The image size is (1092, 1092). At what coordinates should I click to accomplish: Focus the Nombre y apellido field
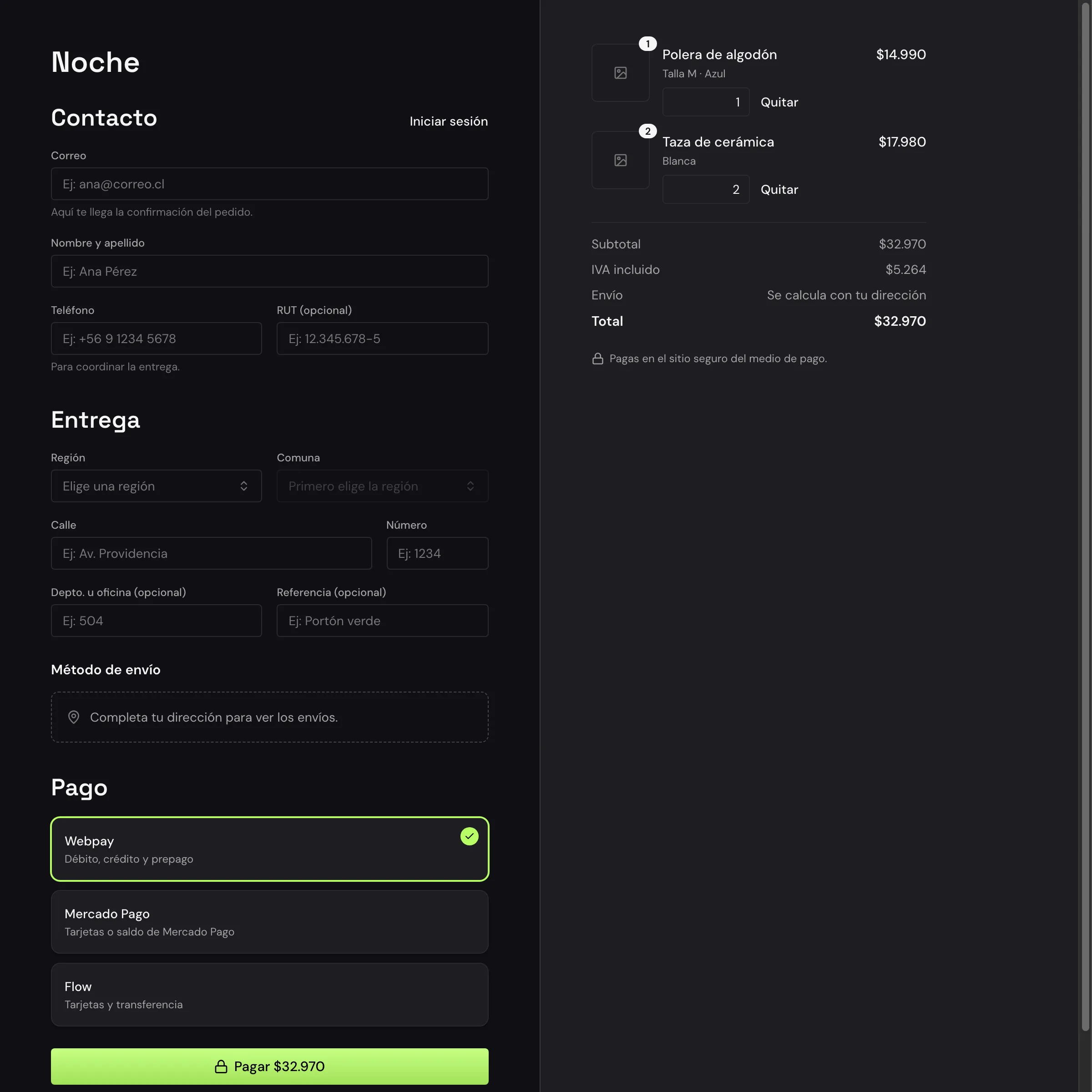click(270, 271)
